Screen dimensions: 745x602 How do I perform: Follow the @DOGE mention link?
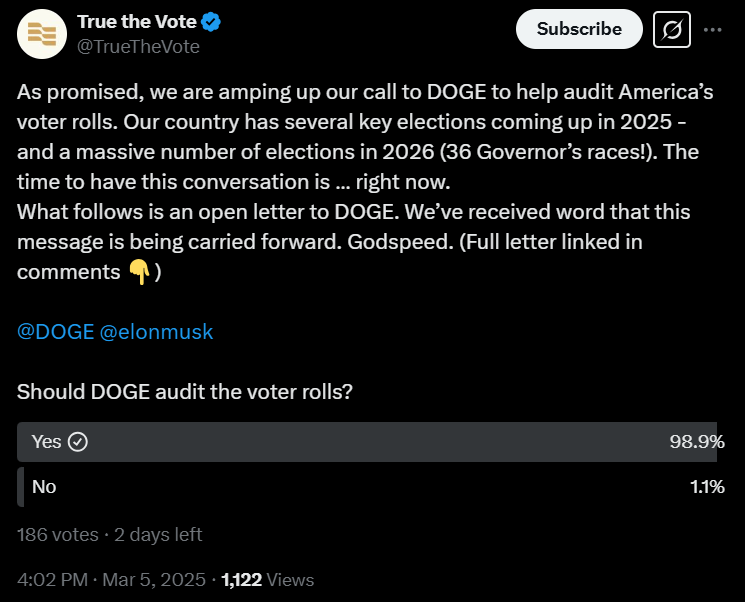click(55, 332)
